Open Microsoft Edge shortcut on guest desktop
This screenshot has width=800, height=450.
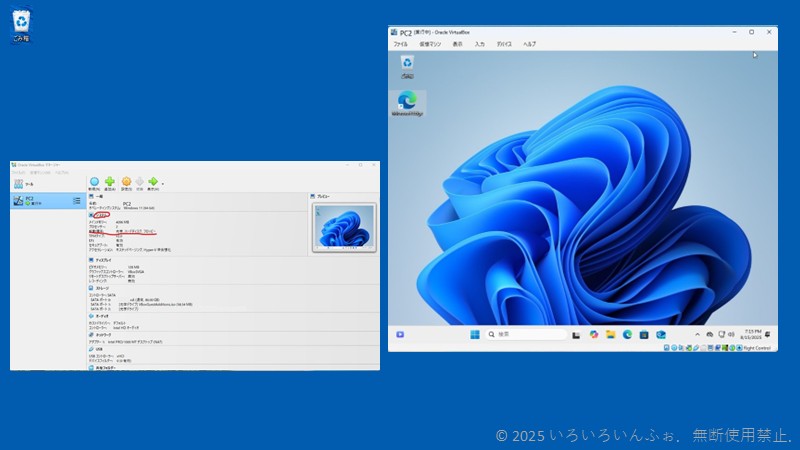pyautogui.click(x=407, y=104)
